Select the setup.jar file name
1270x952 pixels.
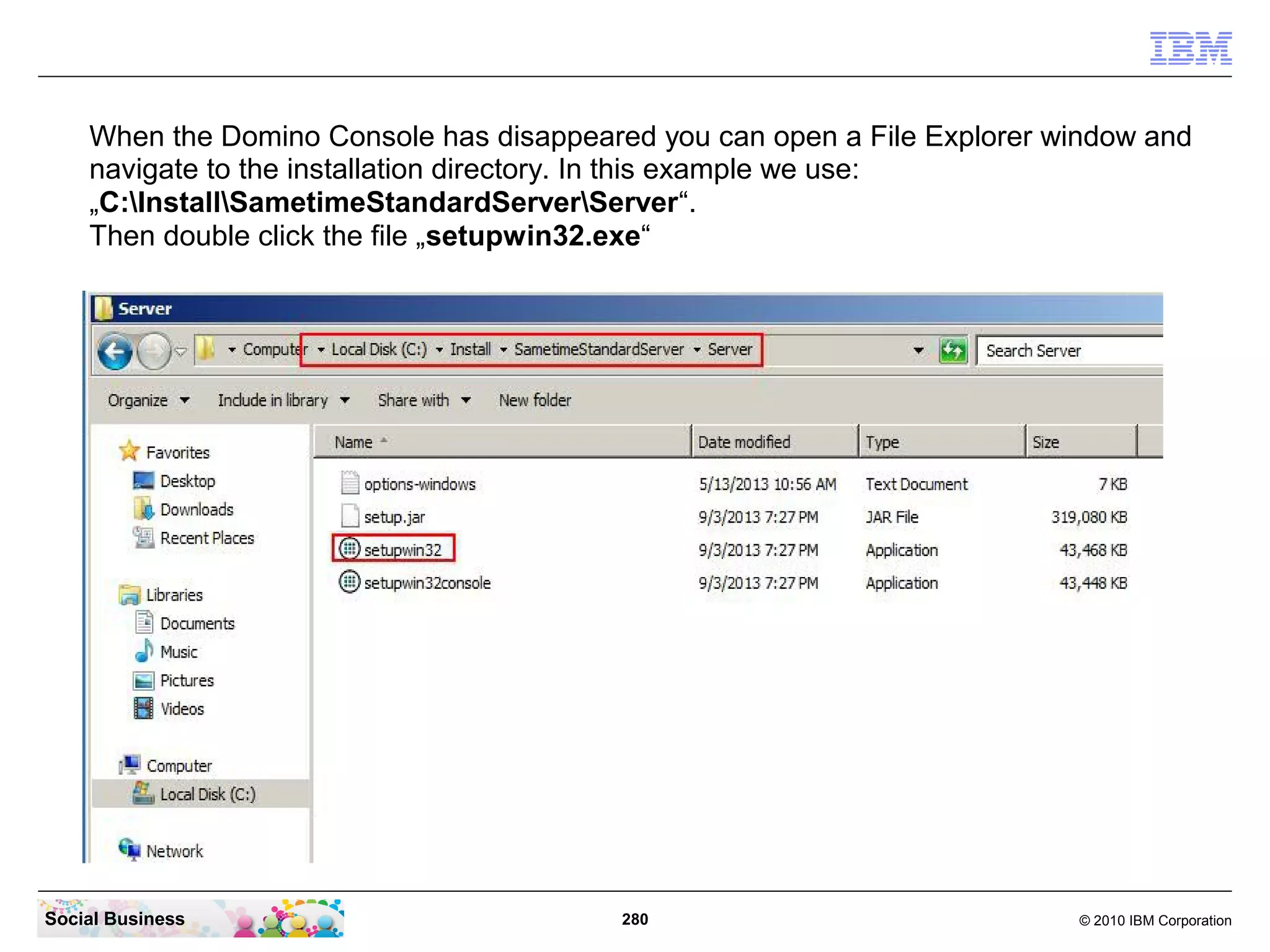(x=394, y=518)
